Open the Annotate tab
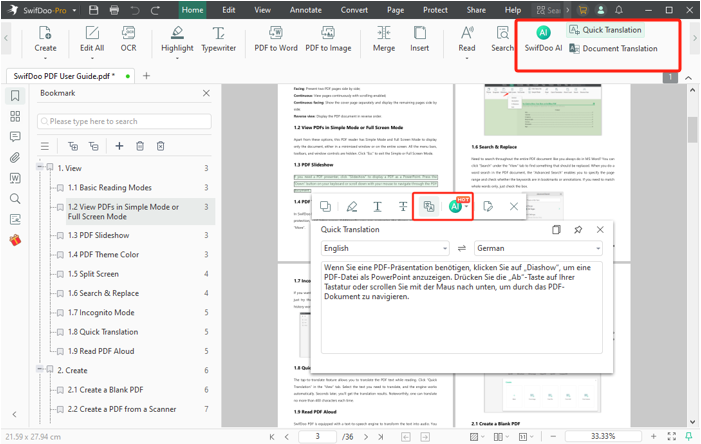This screenshot has width=701, height=444. tap(305, 10)
